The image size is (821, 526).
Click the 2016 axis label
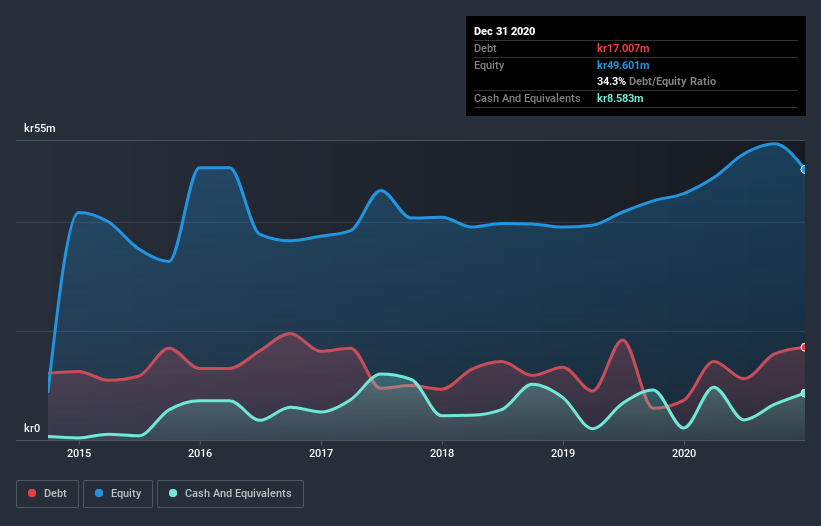[x=200, y=453]
